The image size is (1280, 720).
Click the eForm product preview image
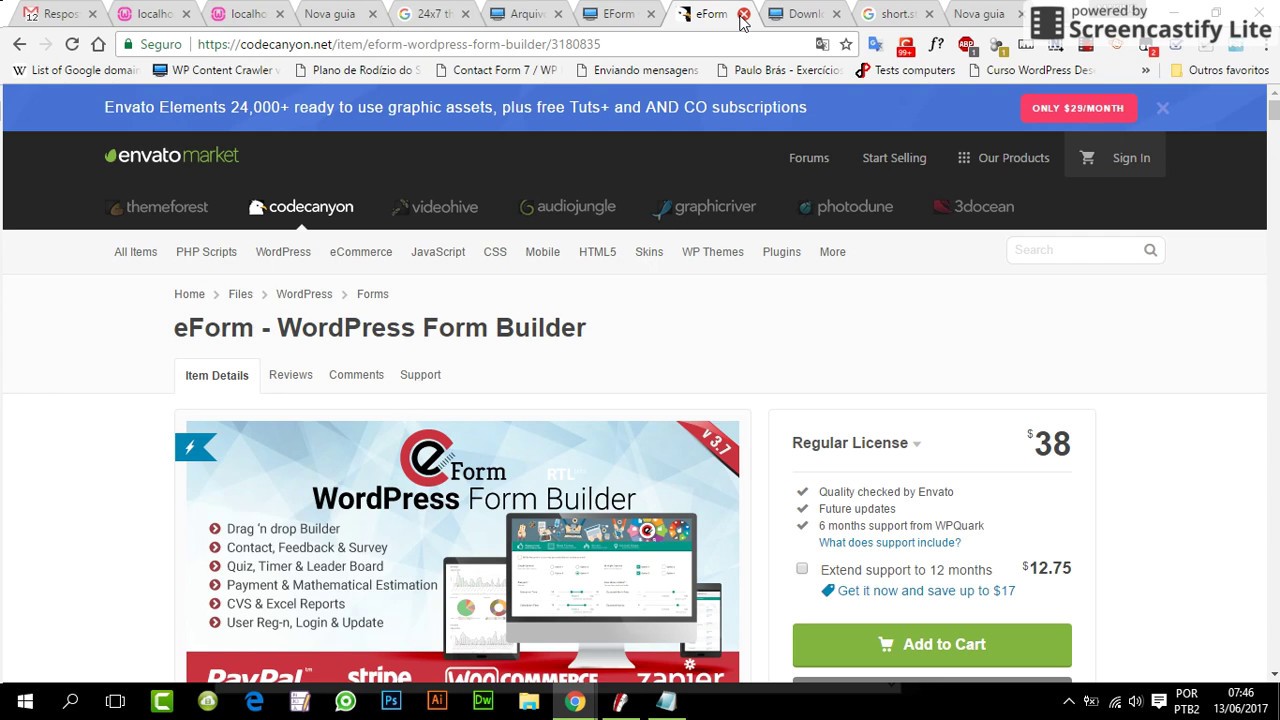pyautogui.click(x=462, y=551)
